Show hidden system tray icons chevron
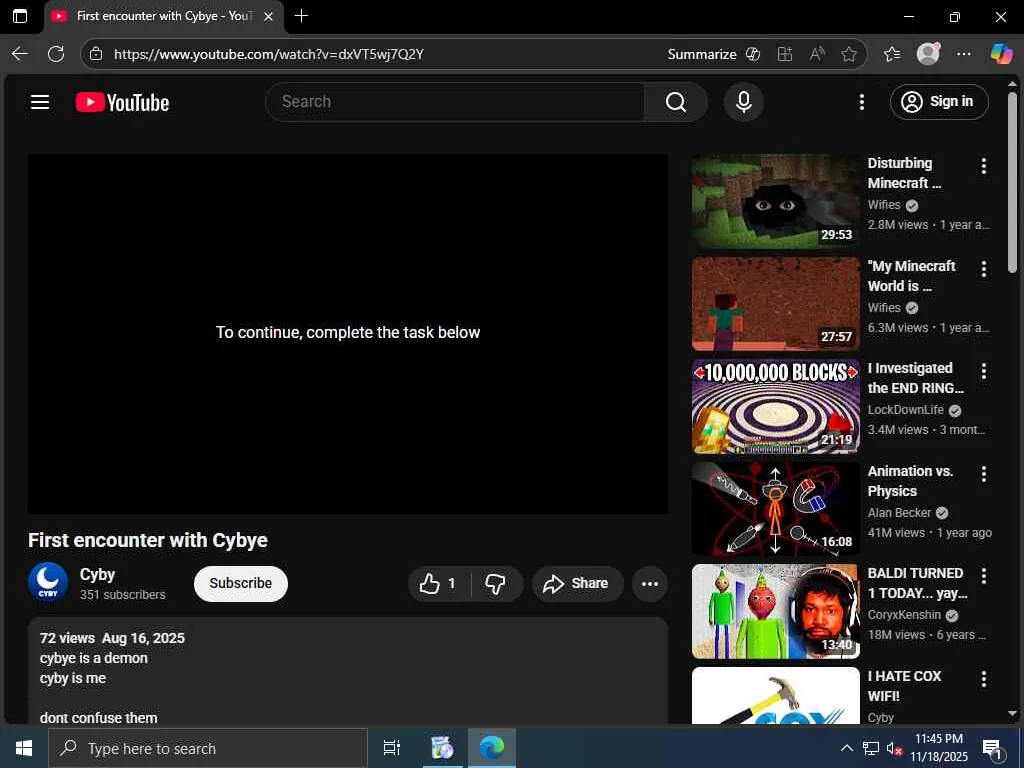This screenshot has width=1024, height=768. 846,748
